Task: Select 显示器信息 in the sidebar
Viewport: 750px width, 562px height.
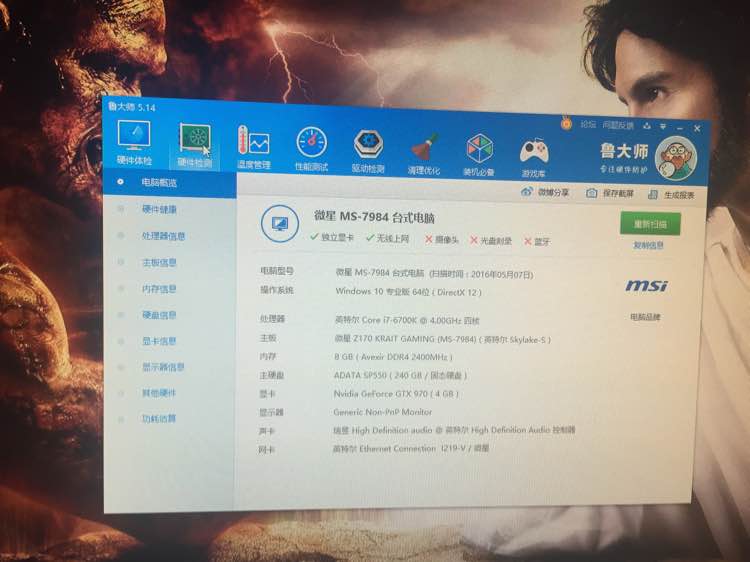Action: 163,367
